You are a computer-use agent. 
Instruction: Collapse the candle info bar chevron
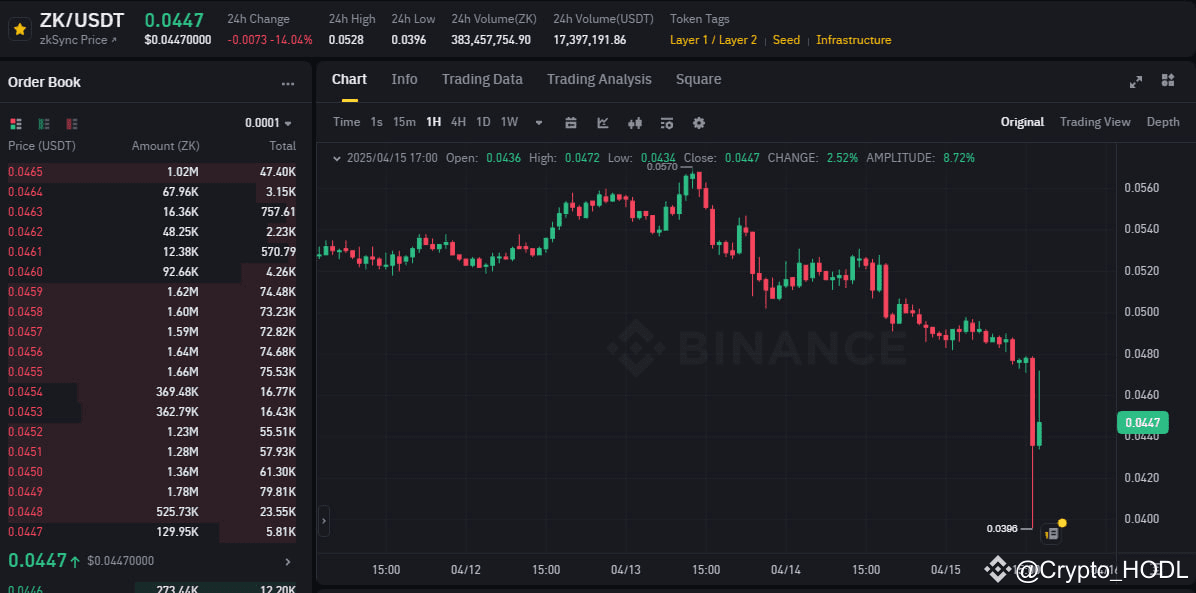[x=336, y=157]
